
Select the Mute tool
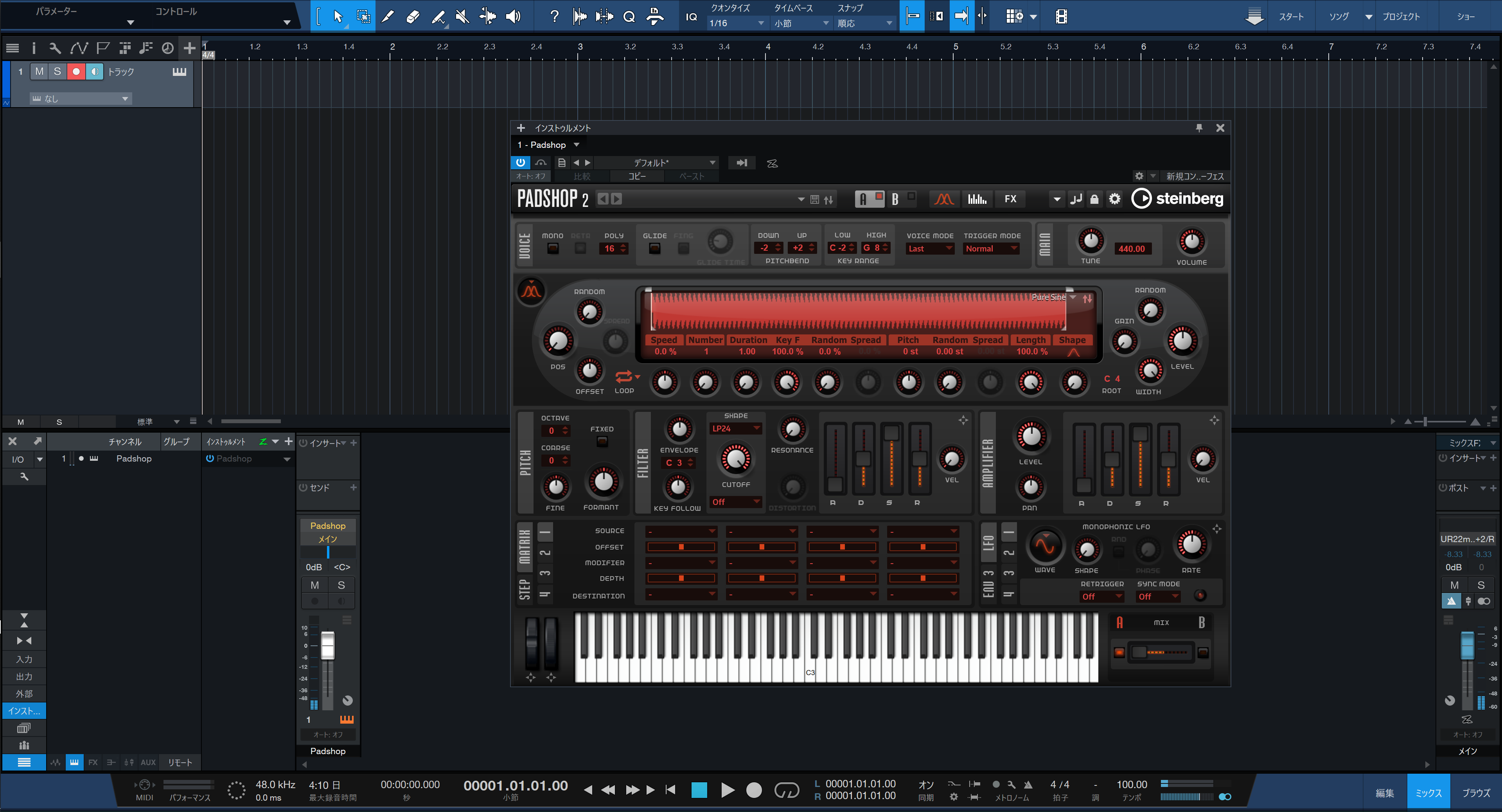coord(463,16)
